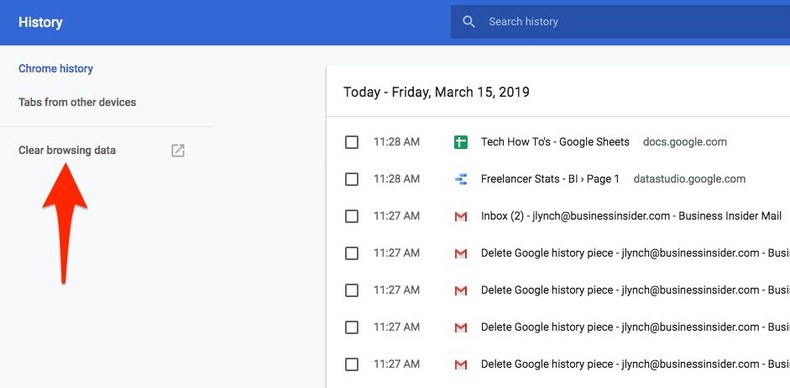The image size is (790, 388).
Task: Open Tech How To's - Google Sheets link
Action: pyautogui.click(x=555, y=142)
